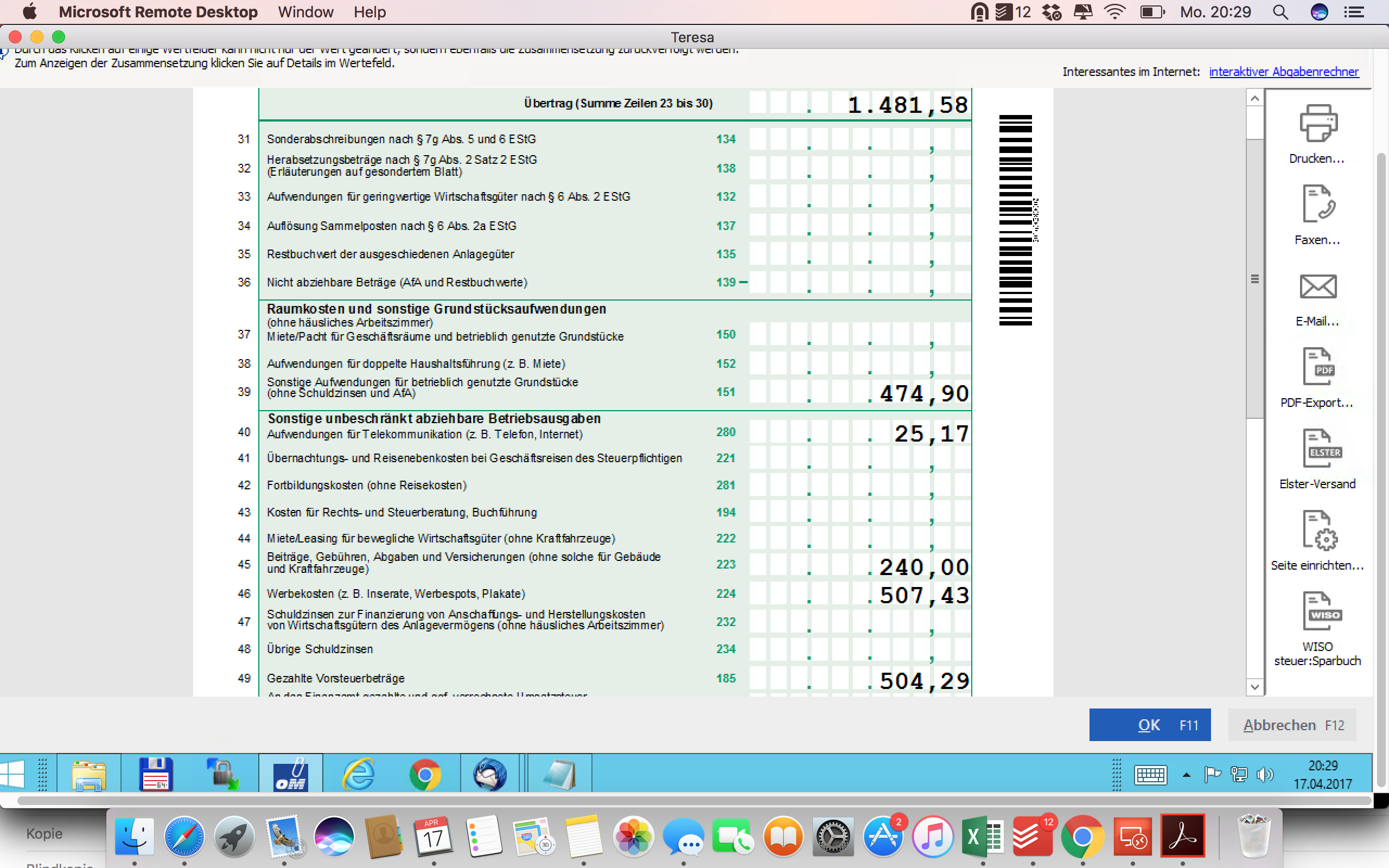Open System Preferences in the Dock
1389x868 pixels.
click(833, 837)
